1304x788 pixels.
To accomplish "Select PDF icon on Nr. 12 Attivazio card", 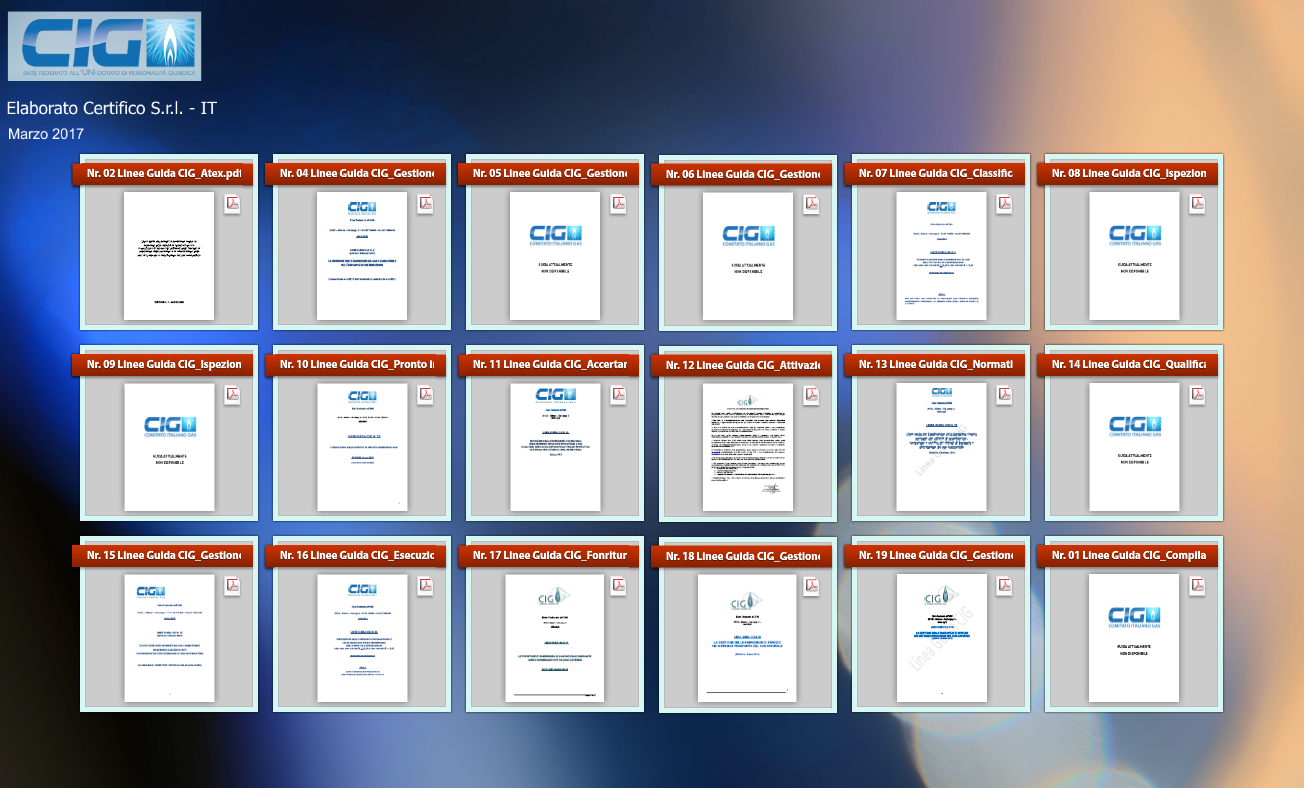I will 811,396.
